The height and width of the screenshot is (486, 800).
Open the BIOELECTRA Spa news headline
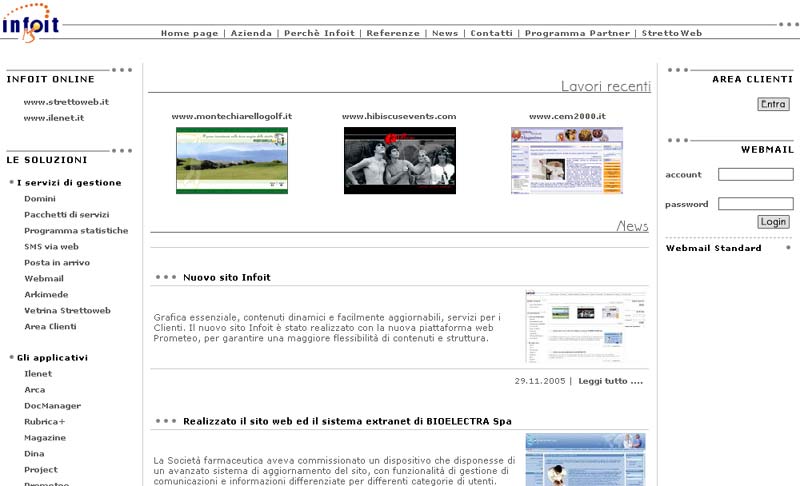pyautogui.click(x=347, y=421)
